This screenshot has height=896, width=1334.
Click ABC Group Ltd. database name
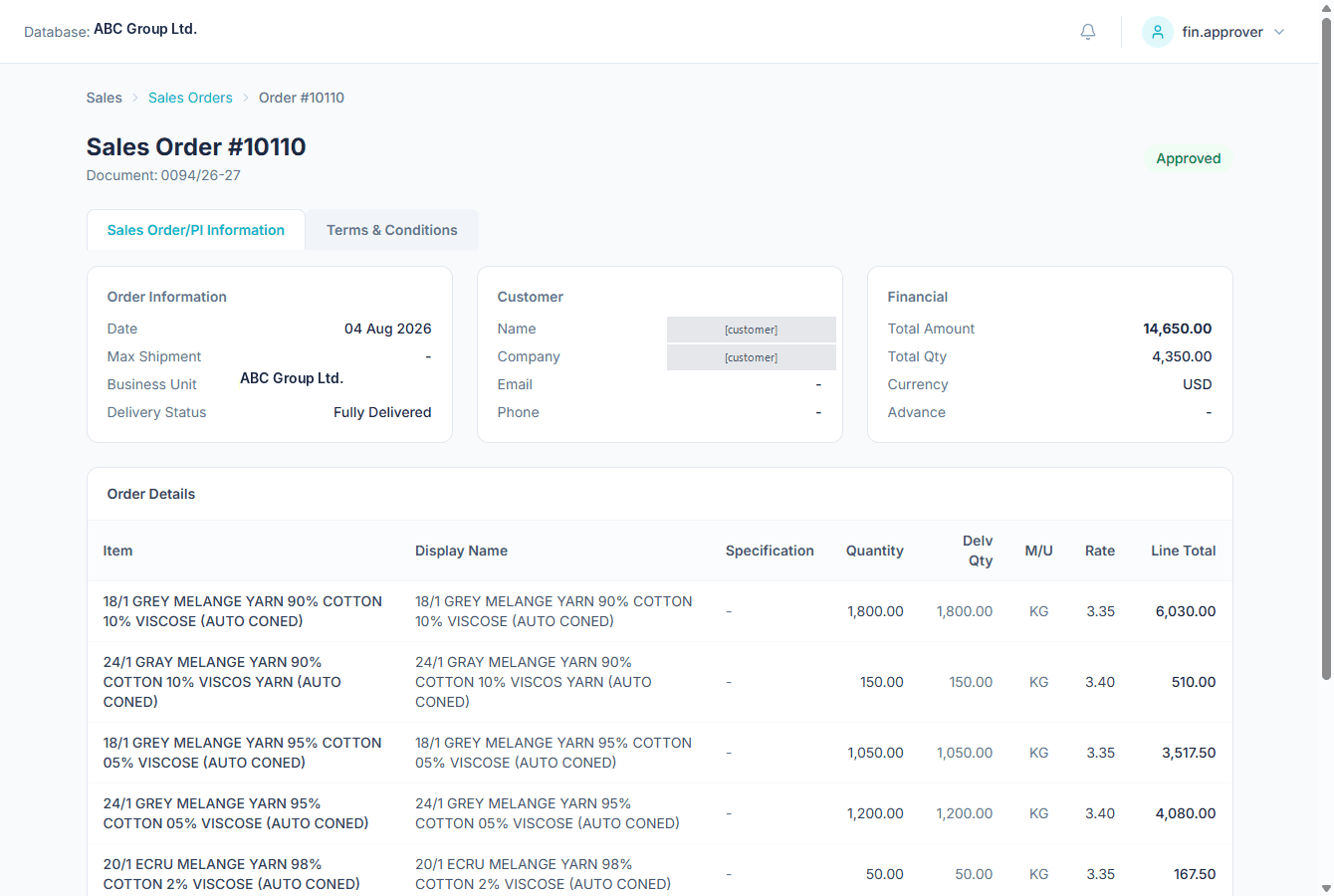[x=145, y=29]
